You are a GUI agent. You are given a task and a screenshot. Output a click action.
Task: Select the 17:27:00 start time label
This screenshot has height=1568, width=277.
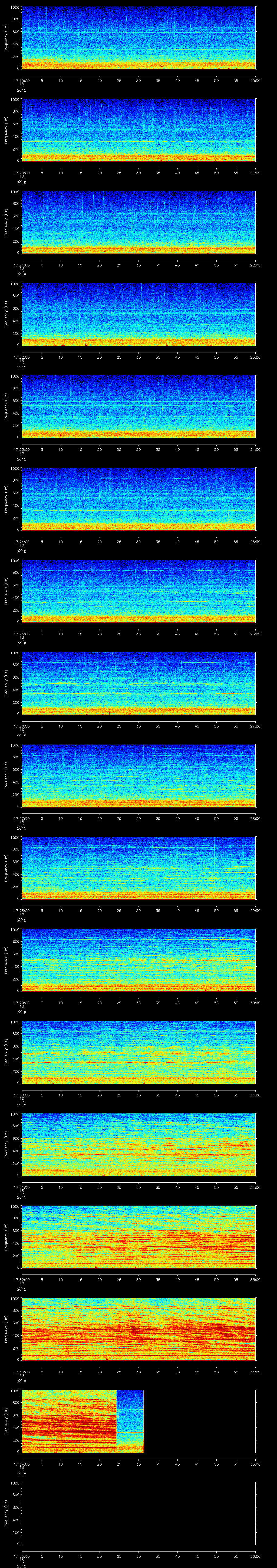coord(21,818)
